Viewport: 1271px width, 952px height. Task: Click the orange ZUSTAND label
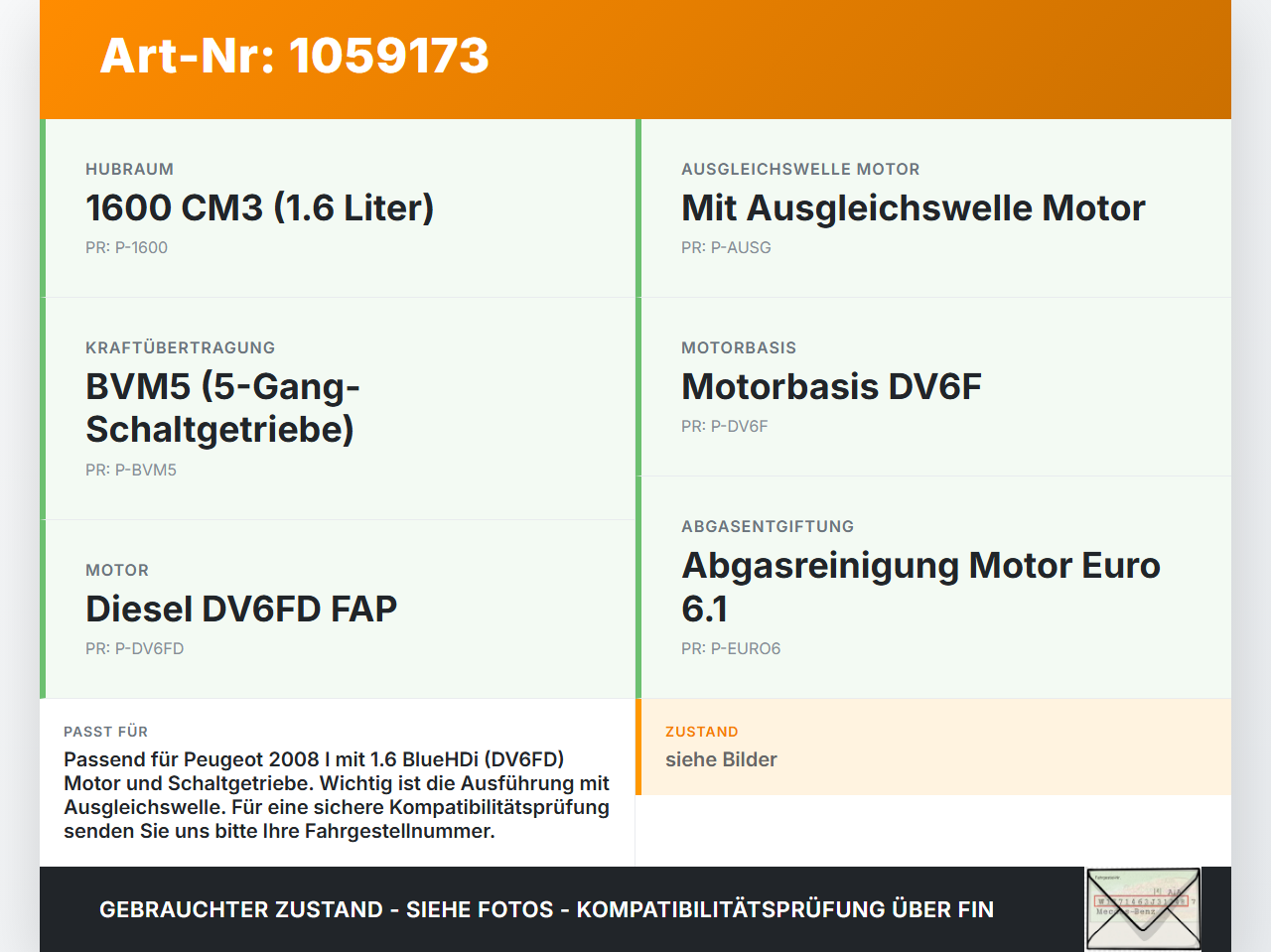tap(702, 732)
